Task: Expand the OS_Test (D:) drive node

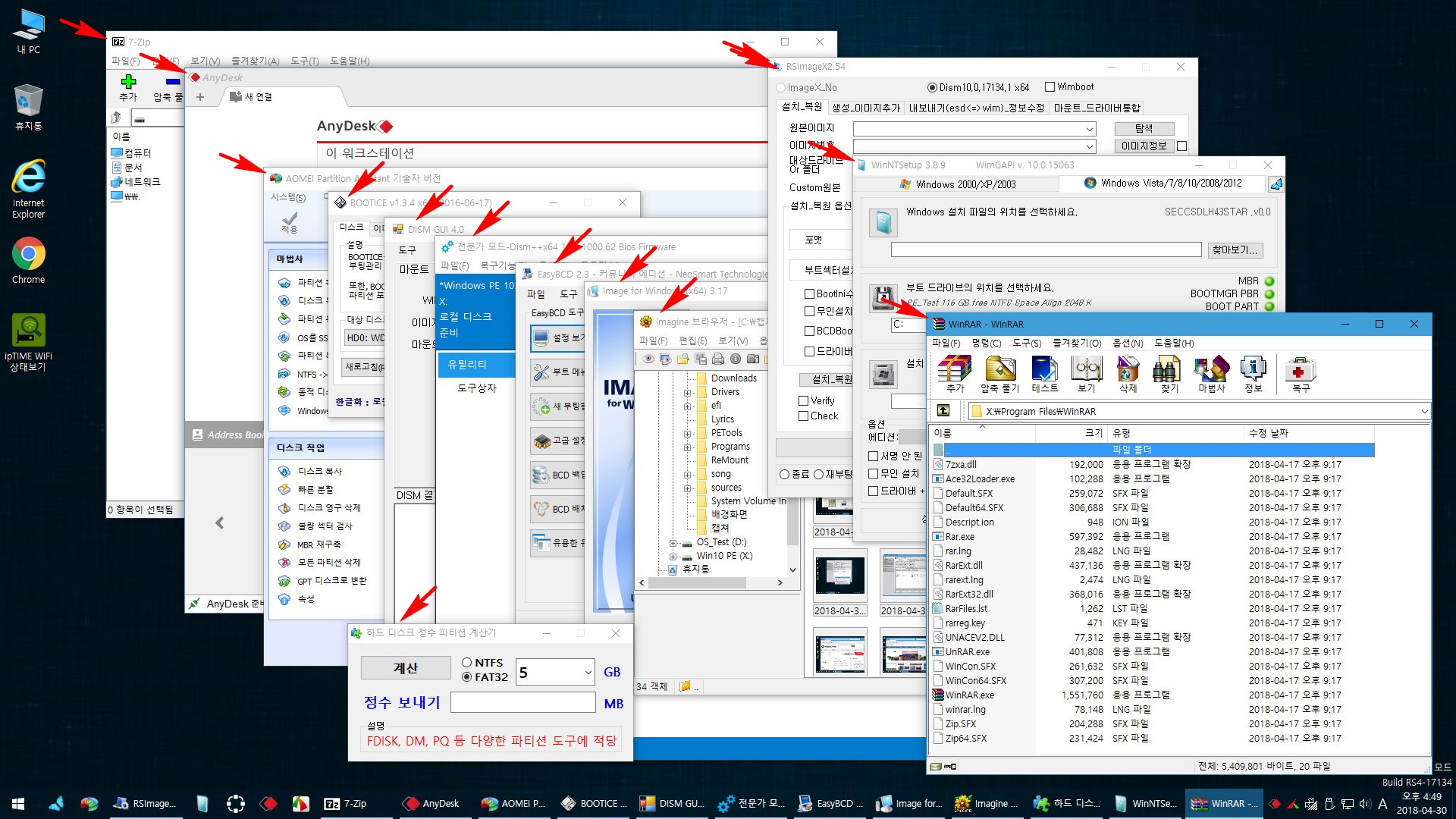Action: [x=673, y=543]
